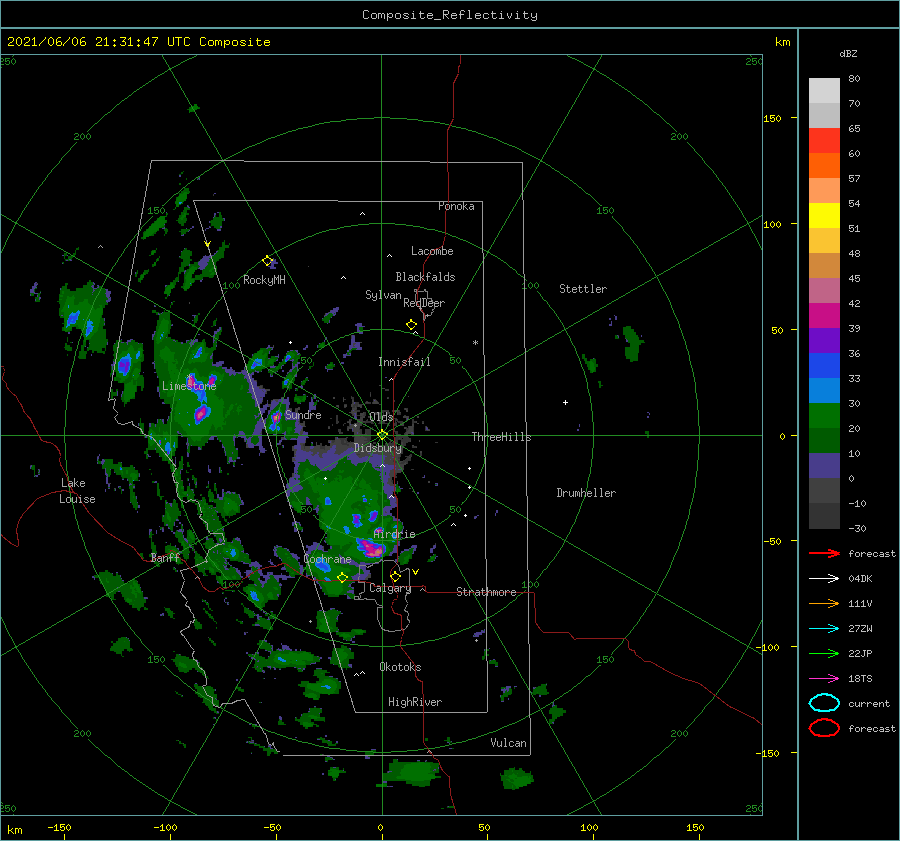
Task: Click the Drumheller city label
Action: tap(586, 493)
